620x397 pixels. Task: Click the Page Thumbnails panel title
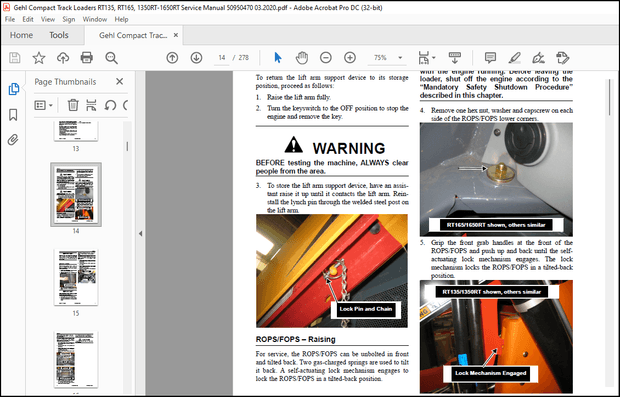pos(65,81)
